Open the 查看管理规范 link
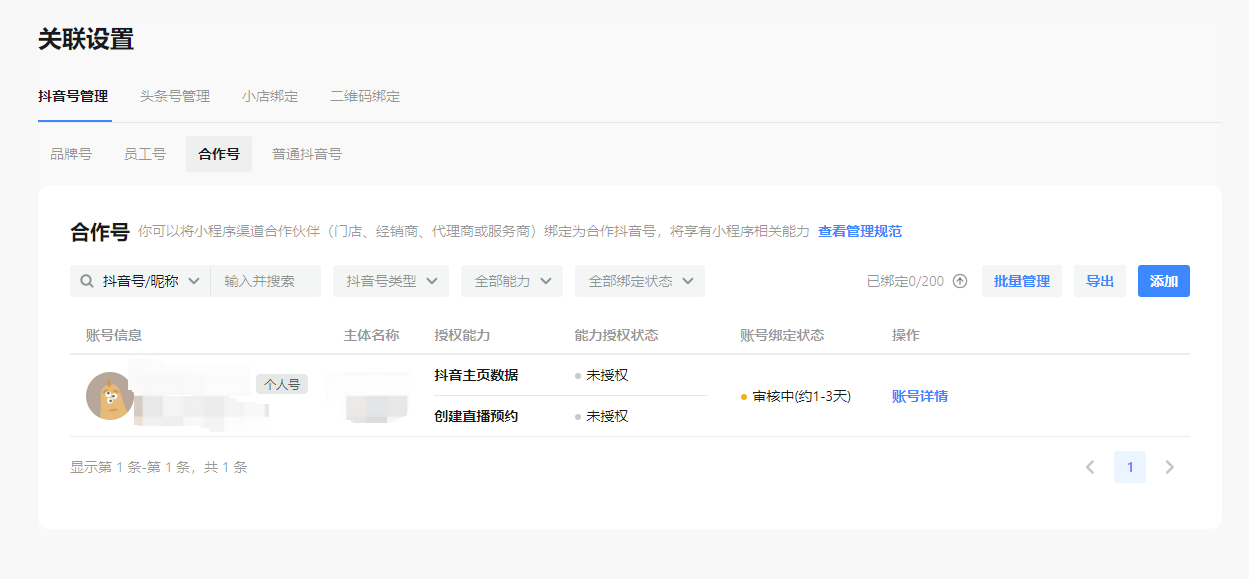Image resolution: width=1249 pixels, height=579 pixels. pyautogui.click(x=860, y=231)
